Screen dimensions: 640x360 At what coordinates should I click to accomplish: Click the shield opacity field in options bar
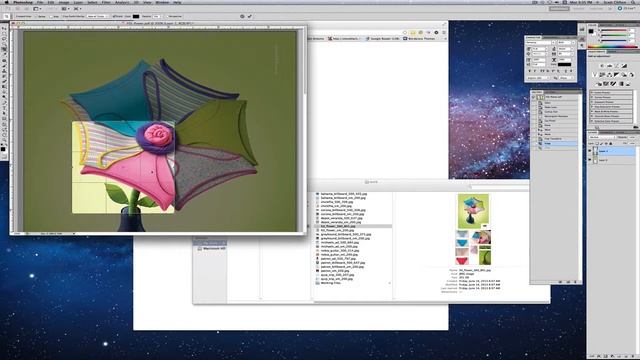coord(156,16)
